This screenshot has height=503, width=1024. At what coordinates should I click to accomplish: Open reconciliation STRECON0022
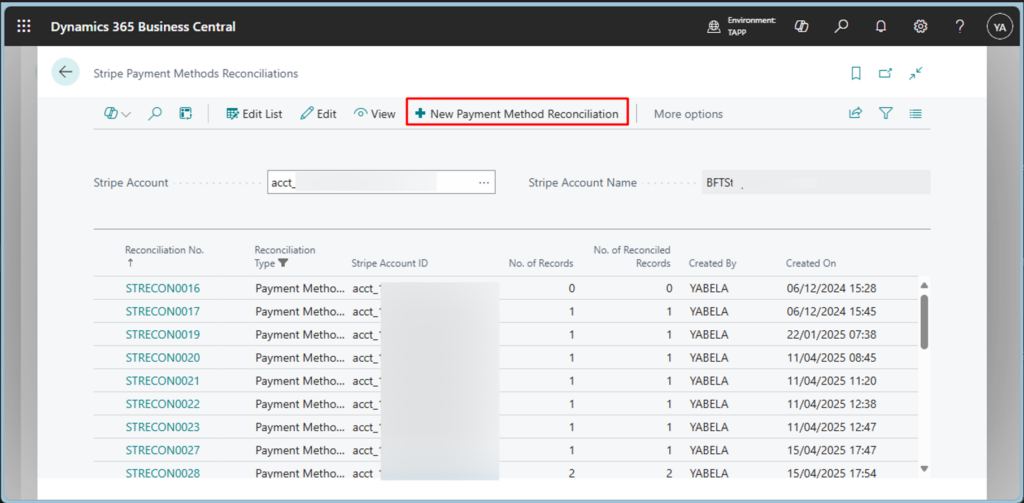click(163, 404)
